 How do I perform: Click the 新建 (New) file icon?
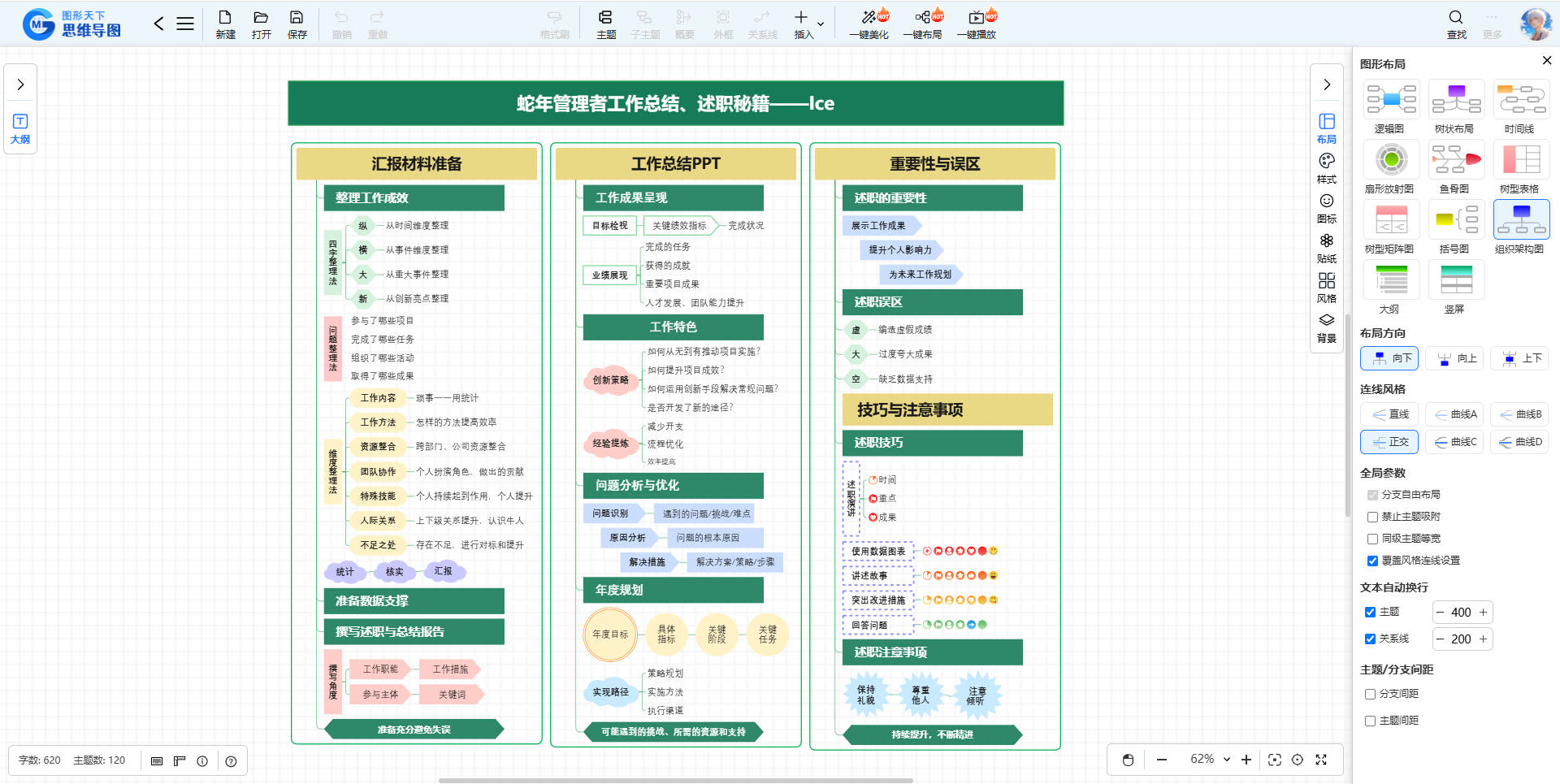[x=225, y=18]
